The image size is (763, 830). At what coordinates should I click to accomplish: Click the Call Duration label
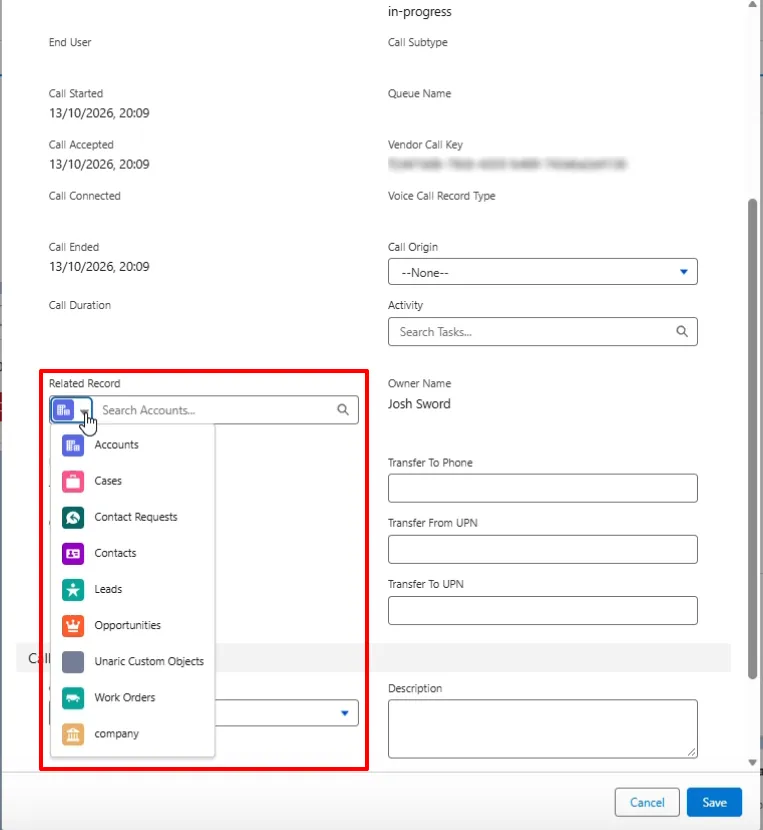click(79, 305)
